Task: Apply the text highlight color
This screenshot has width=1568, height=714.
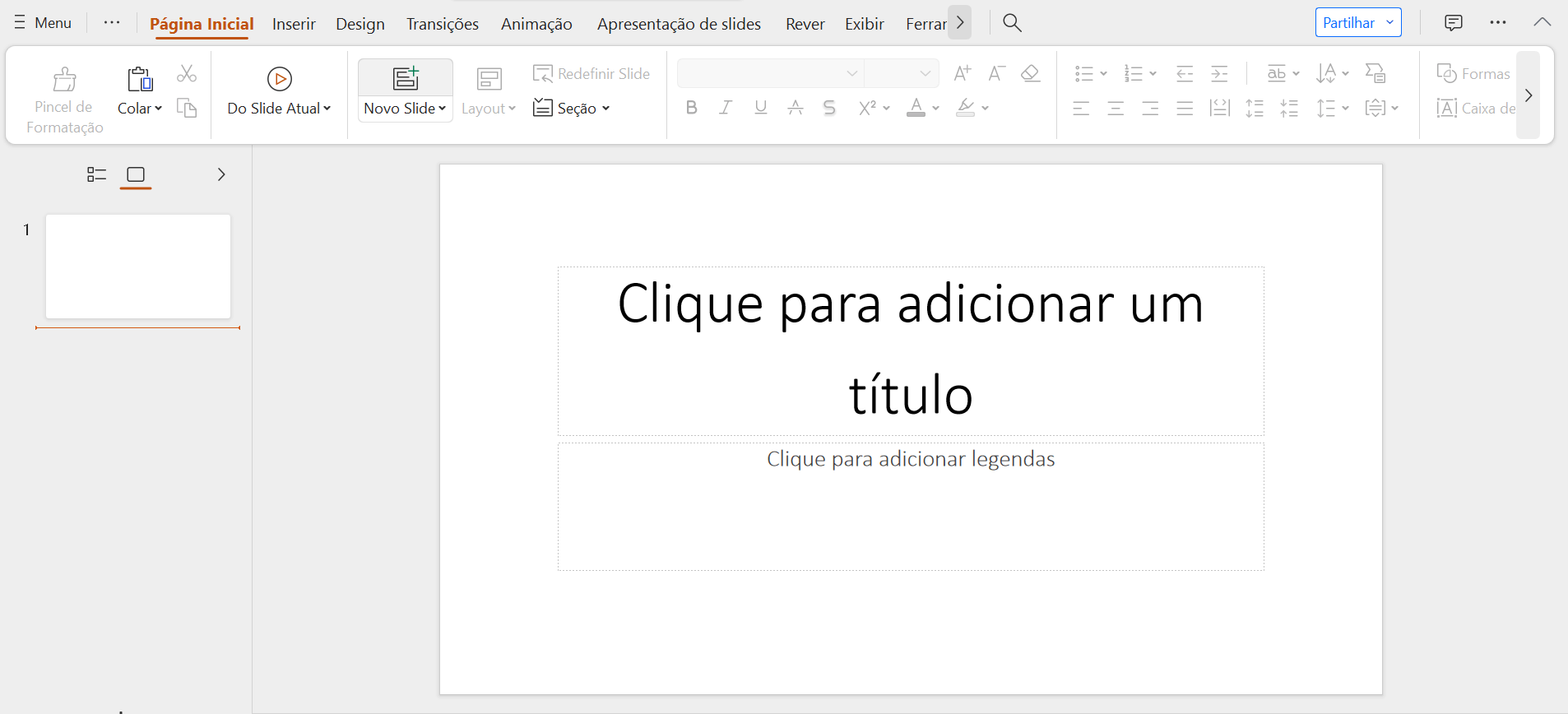Action: [x=966, y=108]
